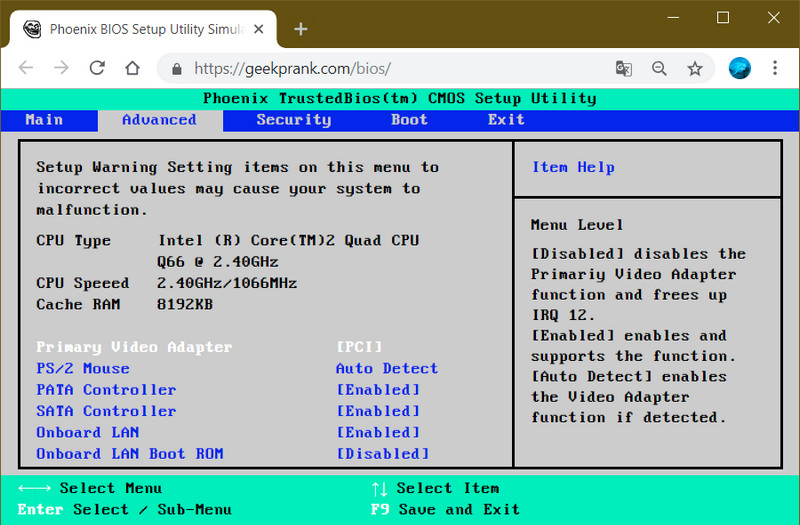Toggle the Onboard LAN Boot ROM [Disabled] value
Viewport: 800px width, 525px height.
[x=383, y=454]
